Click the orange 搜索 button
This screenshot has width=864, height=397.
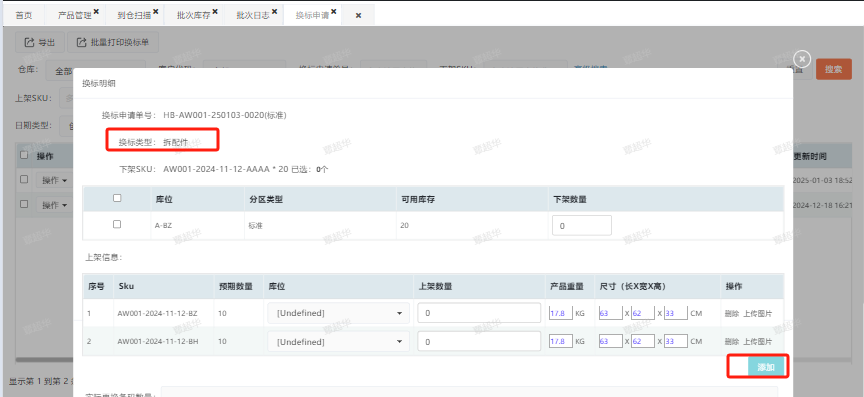[x=834, y=69]
